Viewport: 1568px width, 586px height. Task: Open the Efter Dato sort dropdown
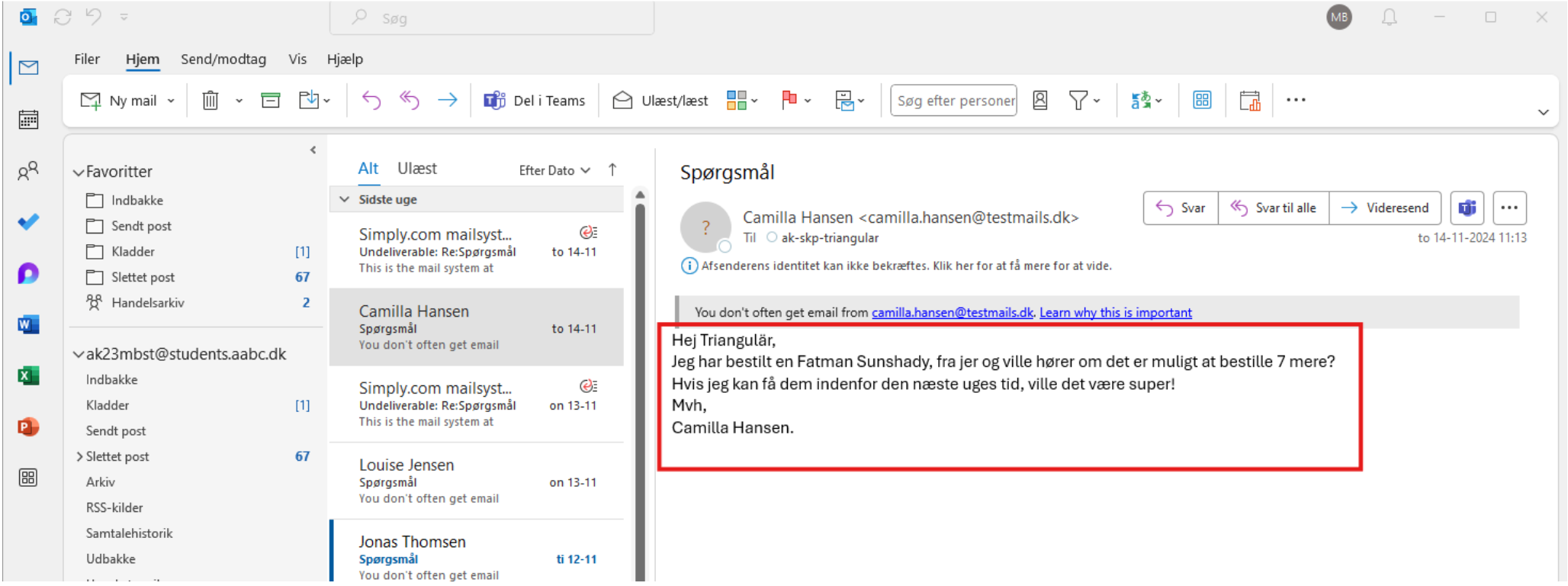tap(554, 170)
